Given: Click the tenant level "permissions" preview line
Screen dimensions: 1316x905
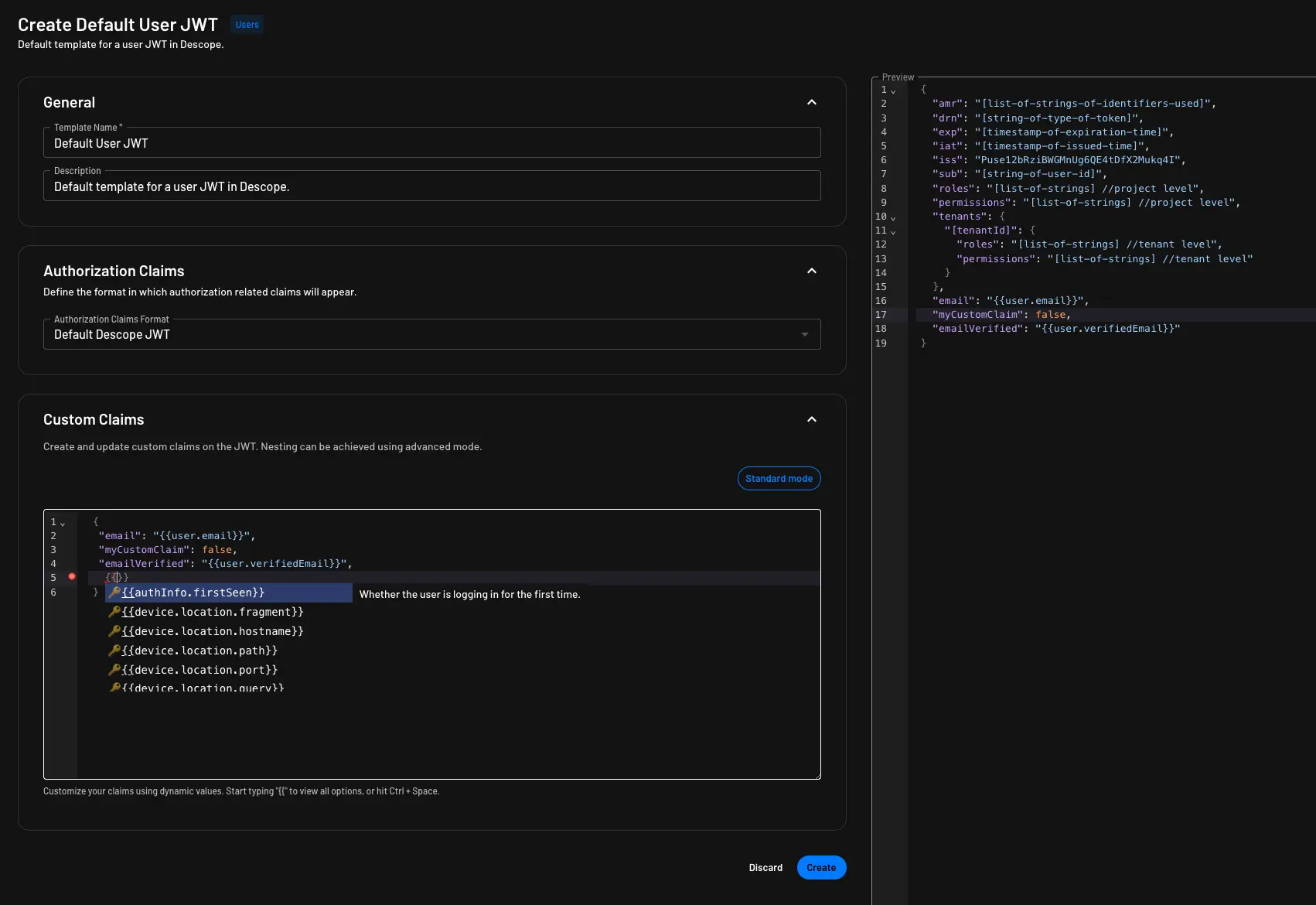Looking at the screenshot, I should pyautogui.click(x=1105, y=259).
